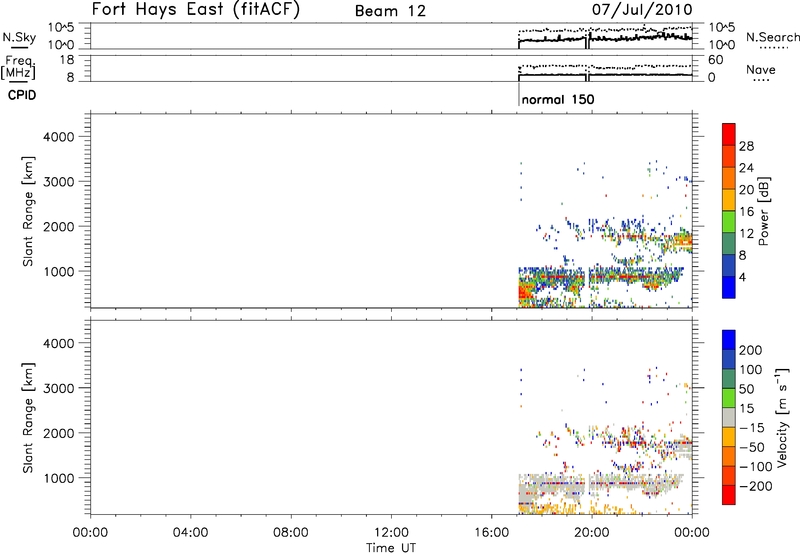Click the 'Time UT' axis label
This screenshot has height=554, width=800.
[391, 548]
